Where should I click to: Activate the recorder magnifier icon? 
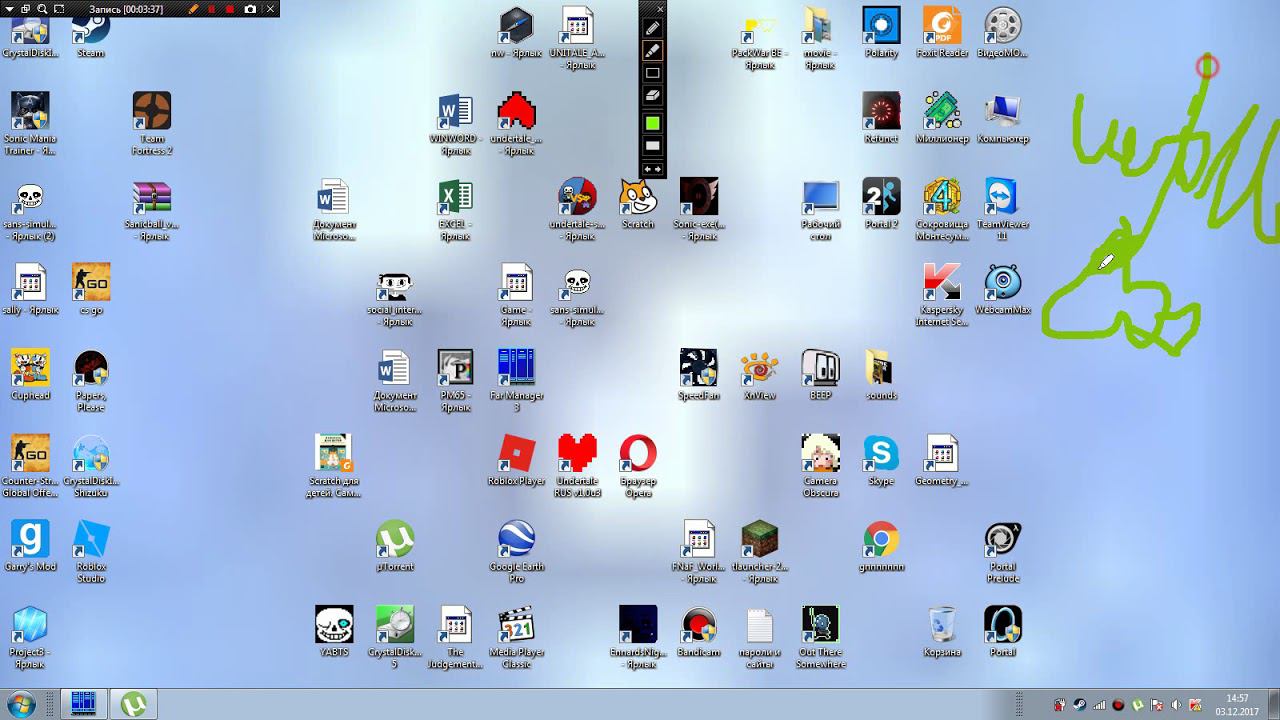click(42, 9)
